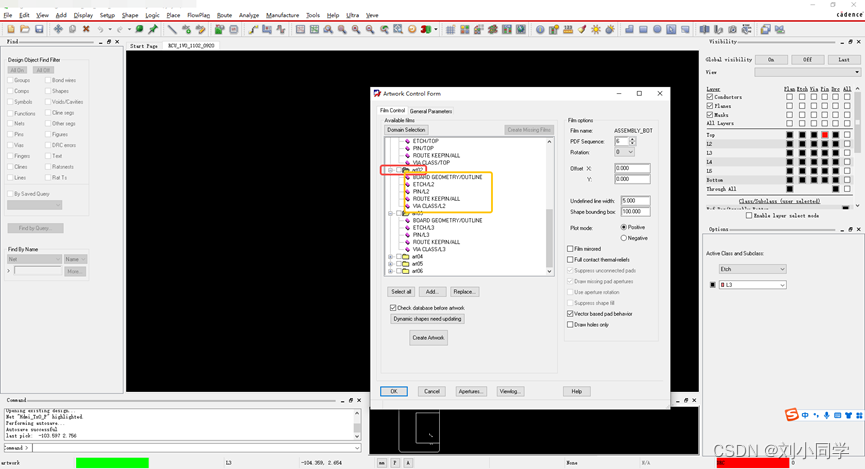Uncheck Check database before artwork
This screenshot has height=469, width=865.
(x=393, y=307)
